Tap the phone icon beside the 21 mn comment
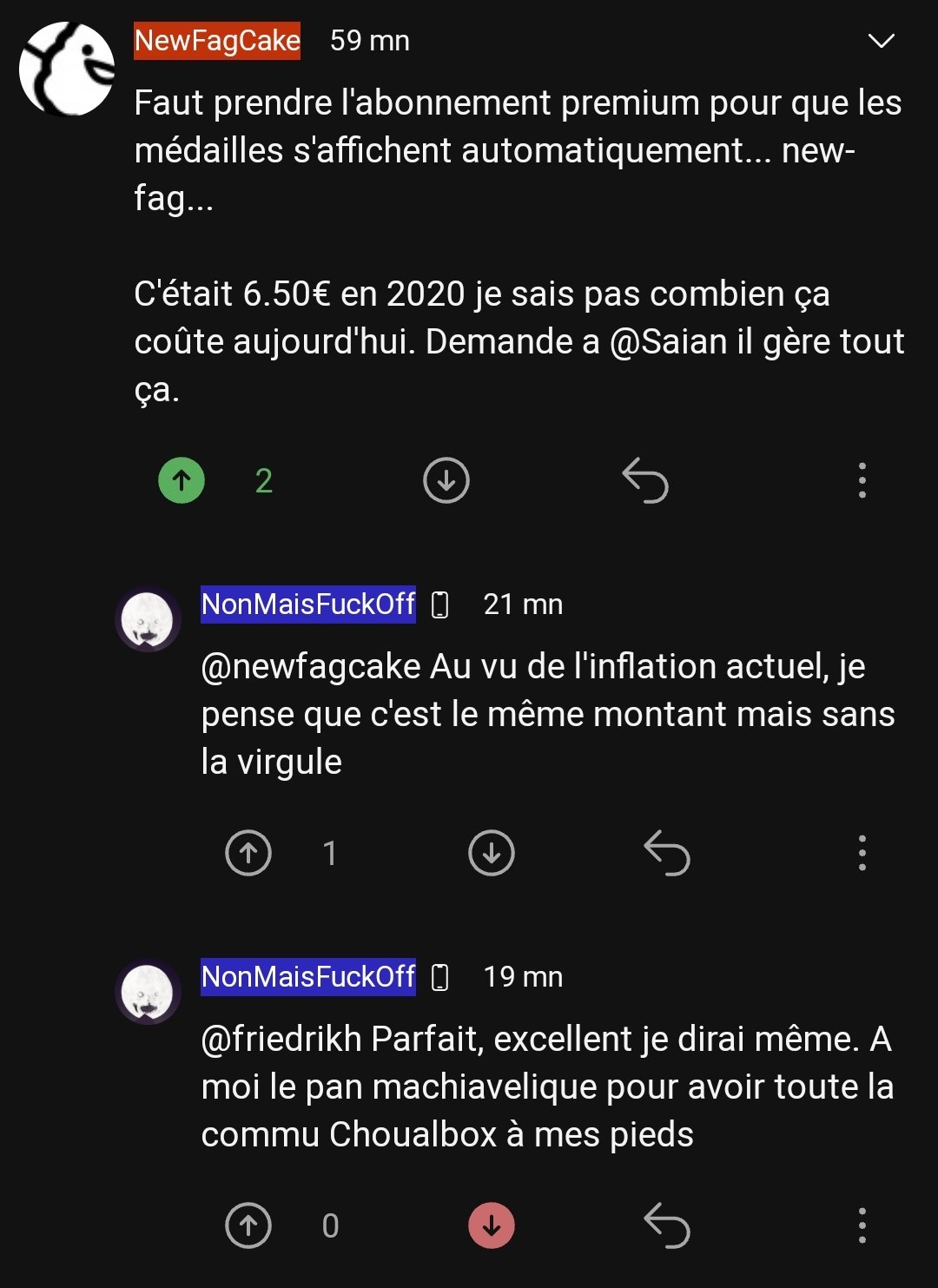 pos(440,604)
